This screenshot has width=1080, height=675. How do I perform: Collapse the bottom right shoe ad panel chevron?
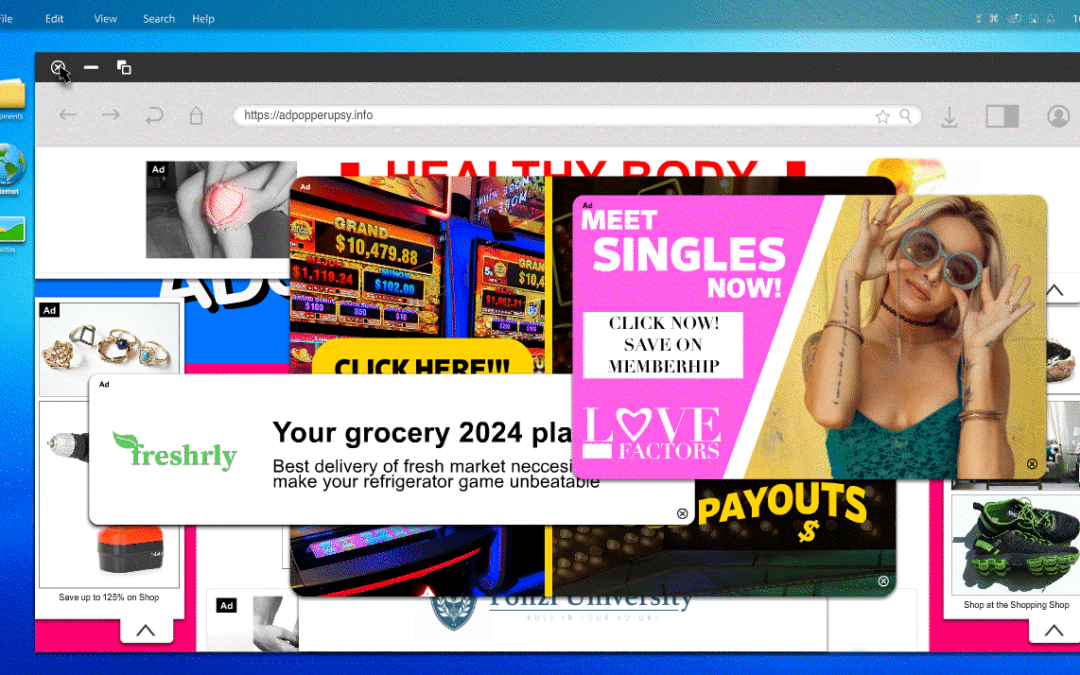coord(1053,630)
